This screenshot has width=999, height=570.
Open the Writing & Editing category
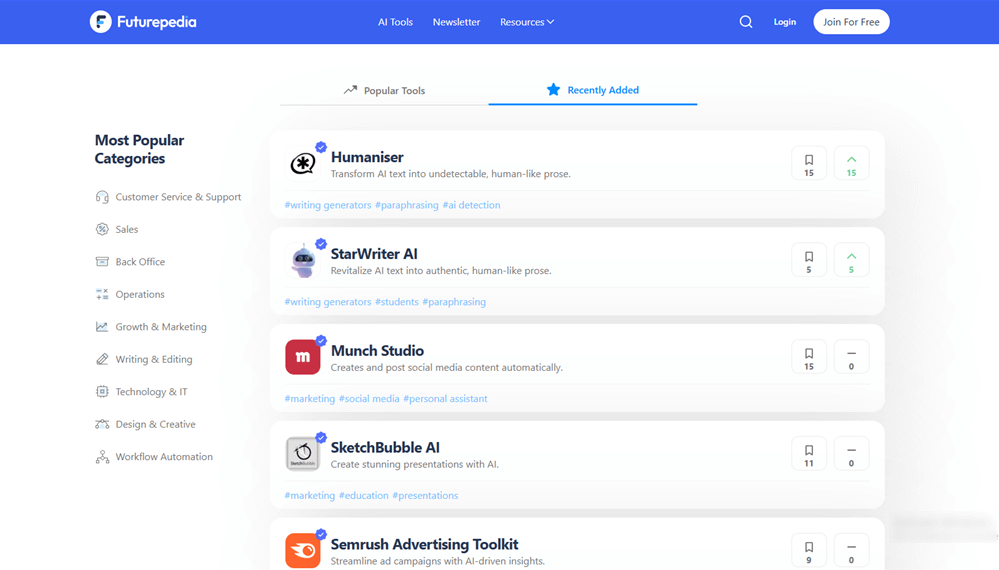(154, 359)
